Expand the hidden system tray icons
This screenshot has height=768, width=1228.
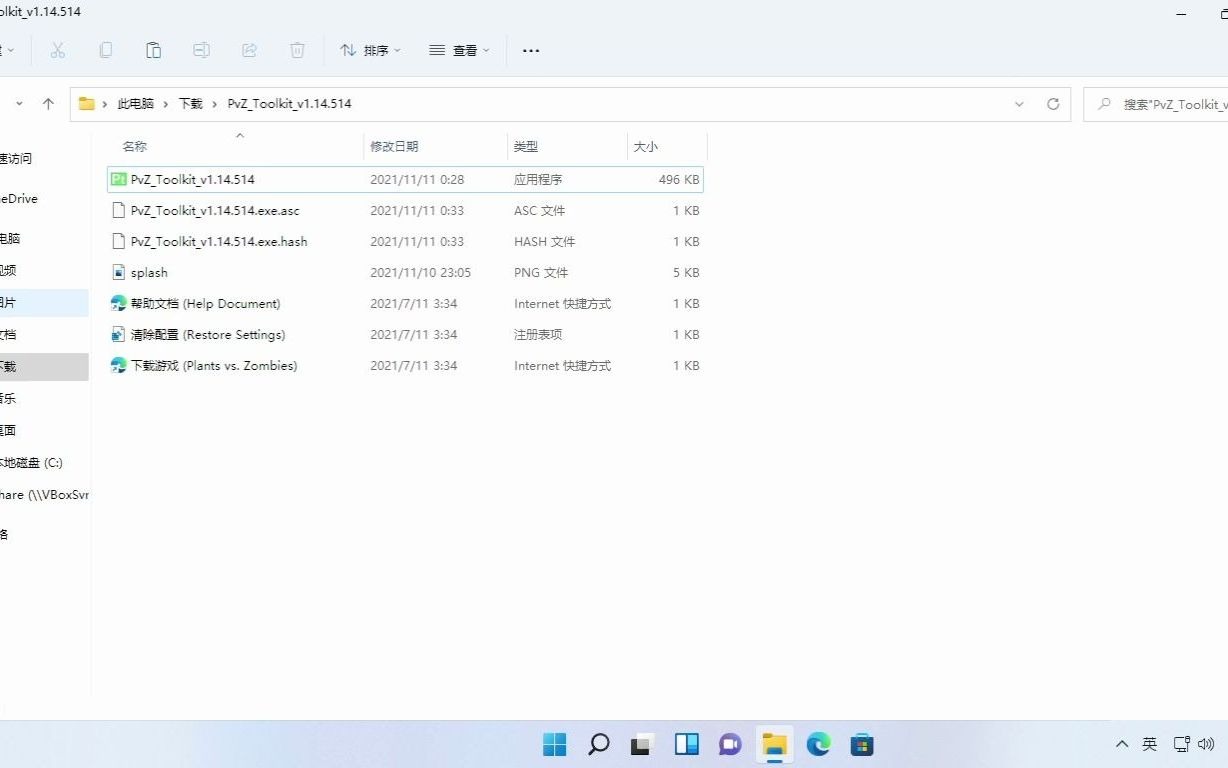point(1122,744)
